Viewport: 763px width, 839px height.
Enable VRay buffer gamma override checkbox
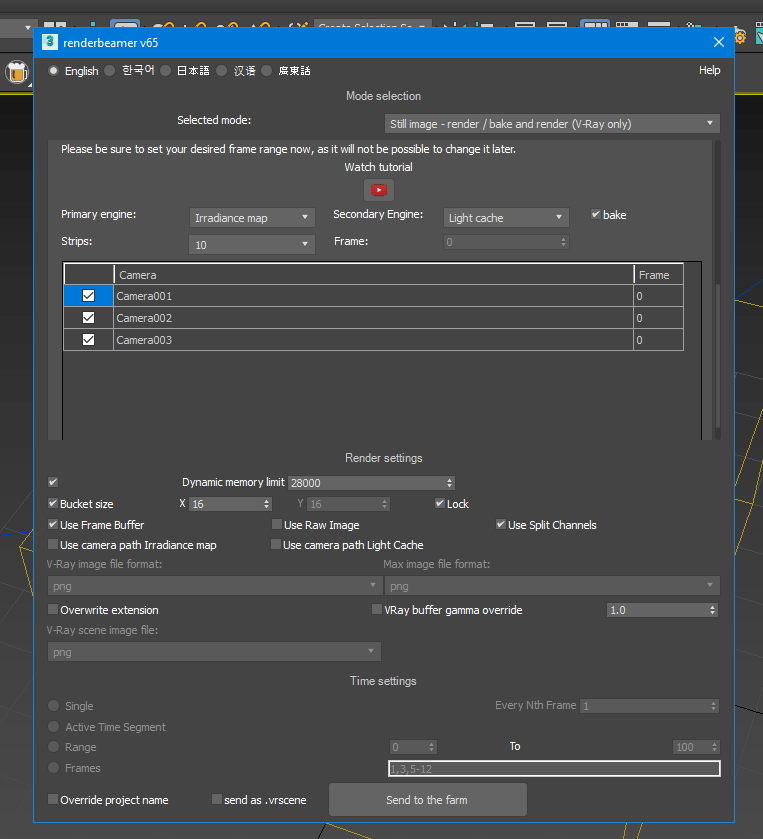(x=377, y=609)
